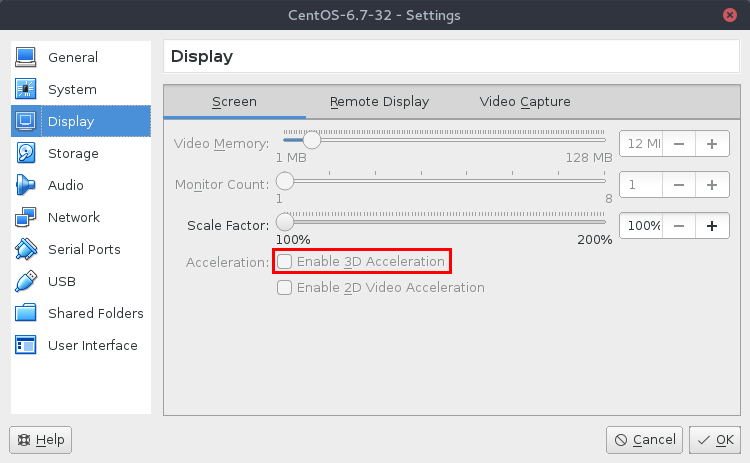Decrease Video Memory with minus button
Viewport: 750px width, 463px height.
(x=679, y=143)
